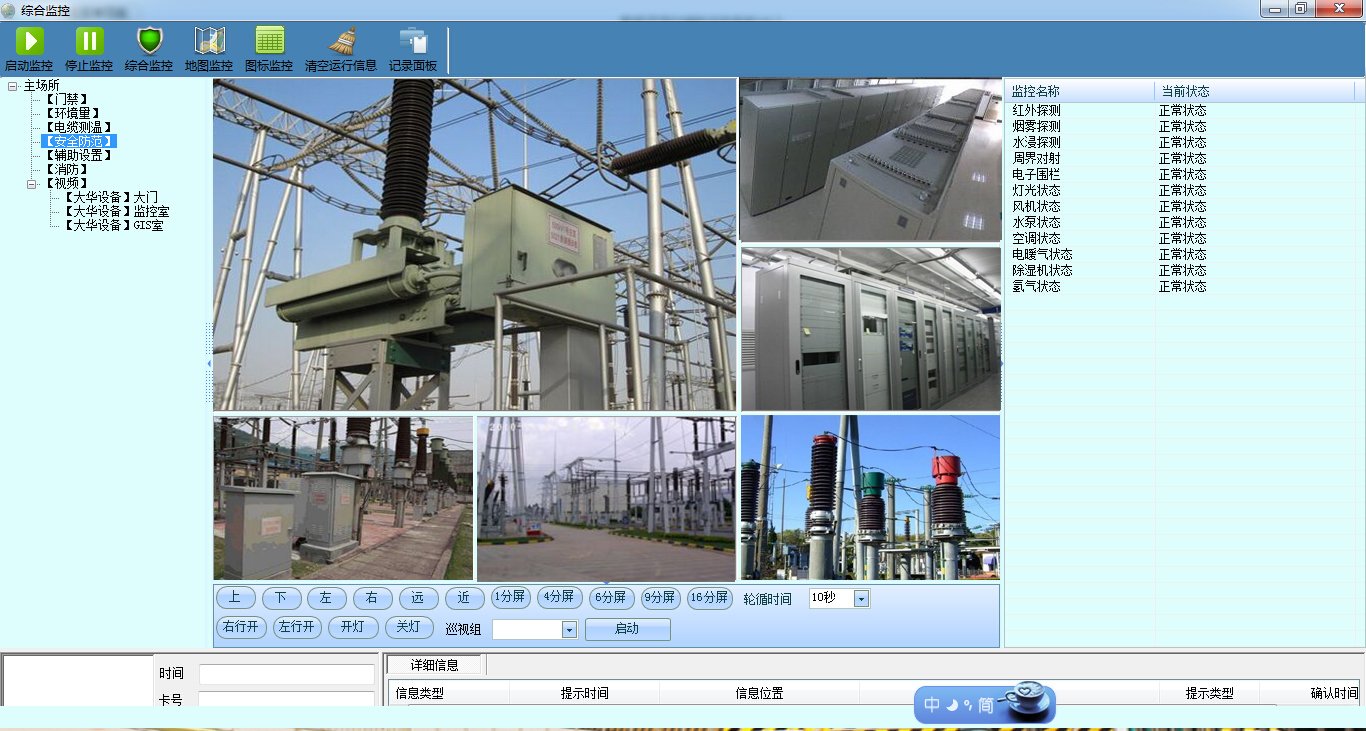Image resolution: width=1366 pixels, height=731 pixels.
Task: Click 清空运行信息 broom icon
Action: point(342,41)
